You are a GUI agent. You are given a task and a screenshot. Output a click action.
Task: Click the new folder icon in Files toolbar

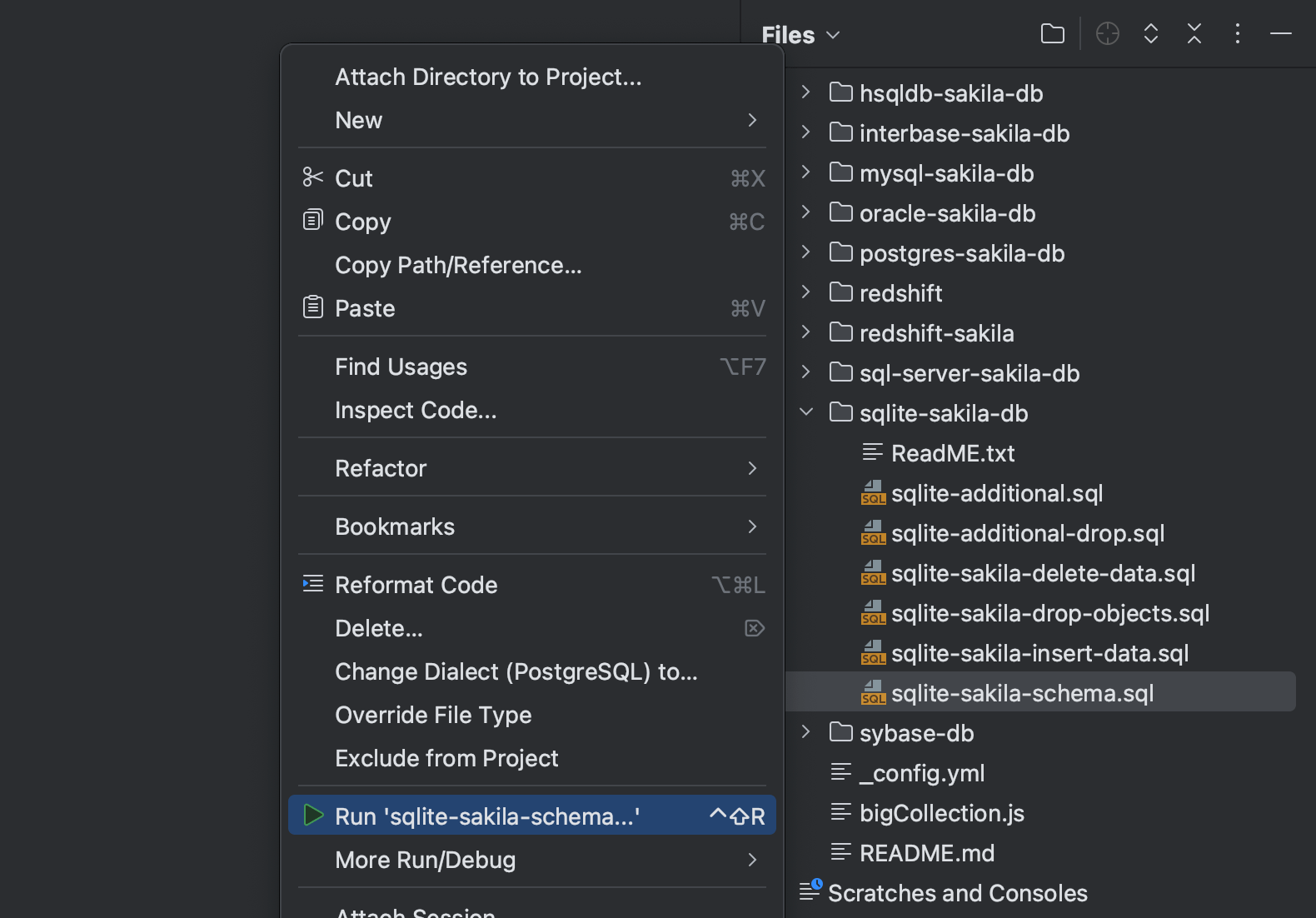pos(1053,34)
